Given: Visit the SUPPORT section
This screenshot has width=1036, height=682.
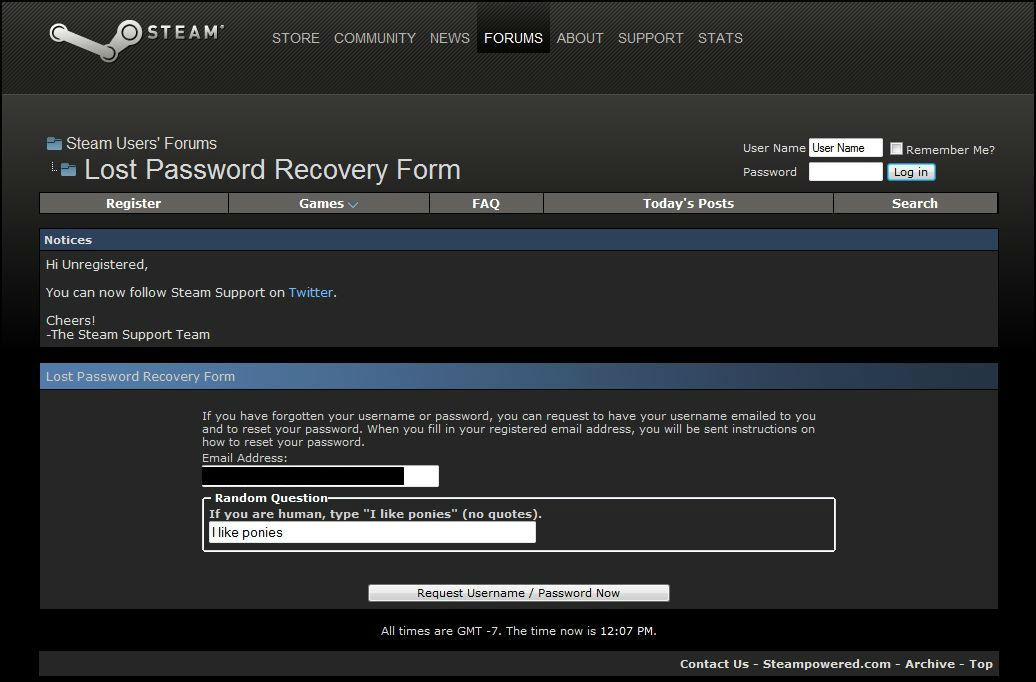Looking at the screenshot, I should click(x=651, y=38).
